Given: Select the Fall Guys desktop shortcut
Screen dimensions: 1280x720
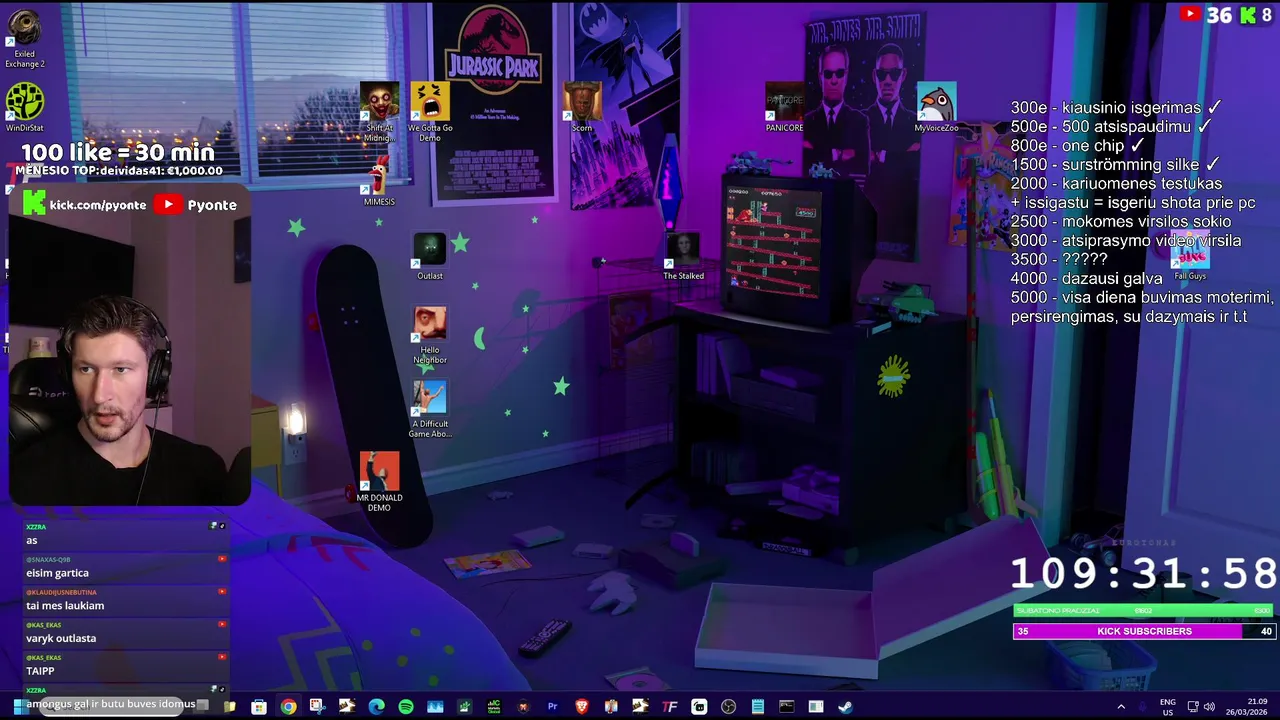Looking at the screenshot, I should (x=1190, y=257).
